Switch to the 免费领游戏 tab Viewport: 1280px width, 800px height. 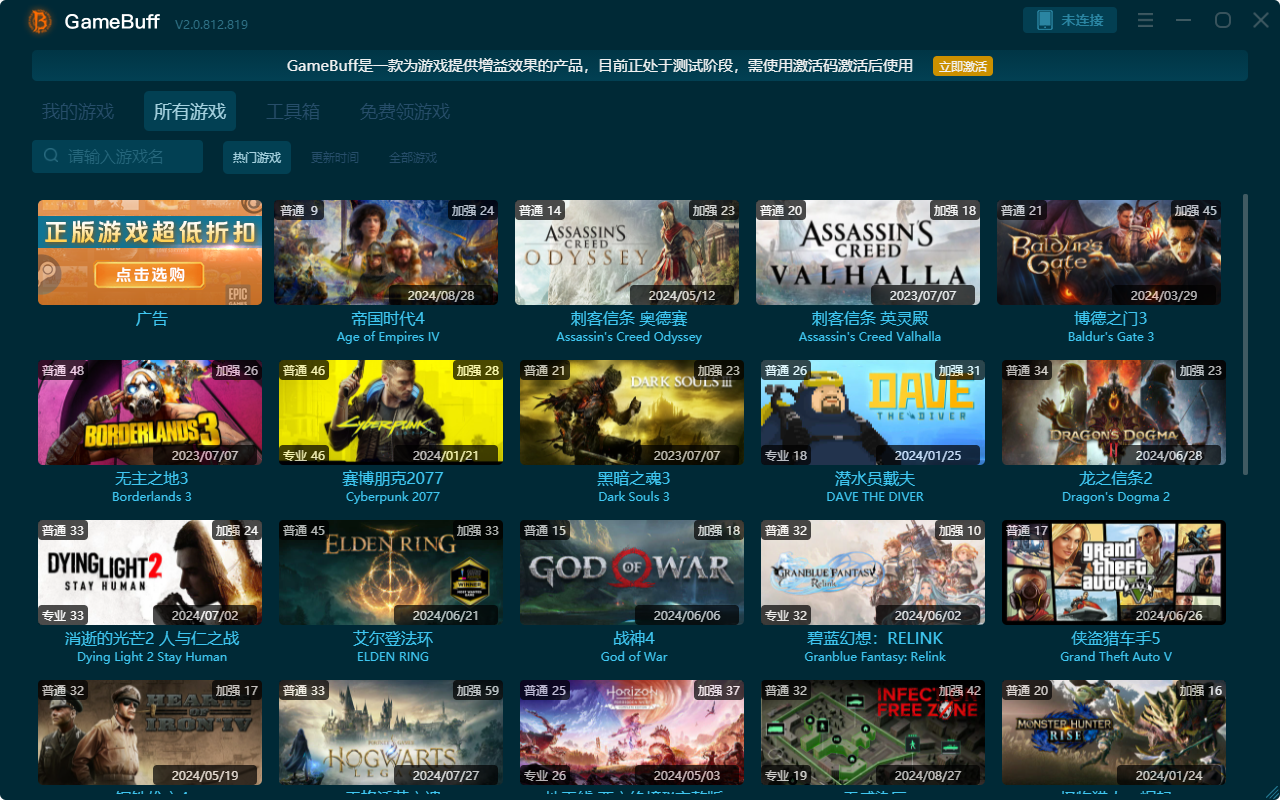click(x=405, y=111)
